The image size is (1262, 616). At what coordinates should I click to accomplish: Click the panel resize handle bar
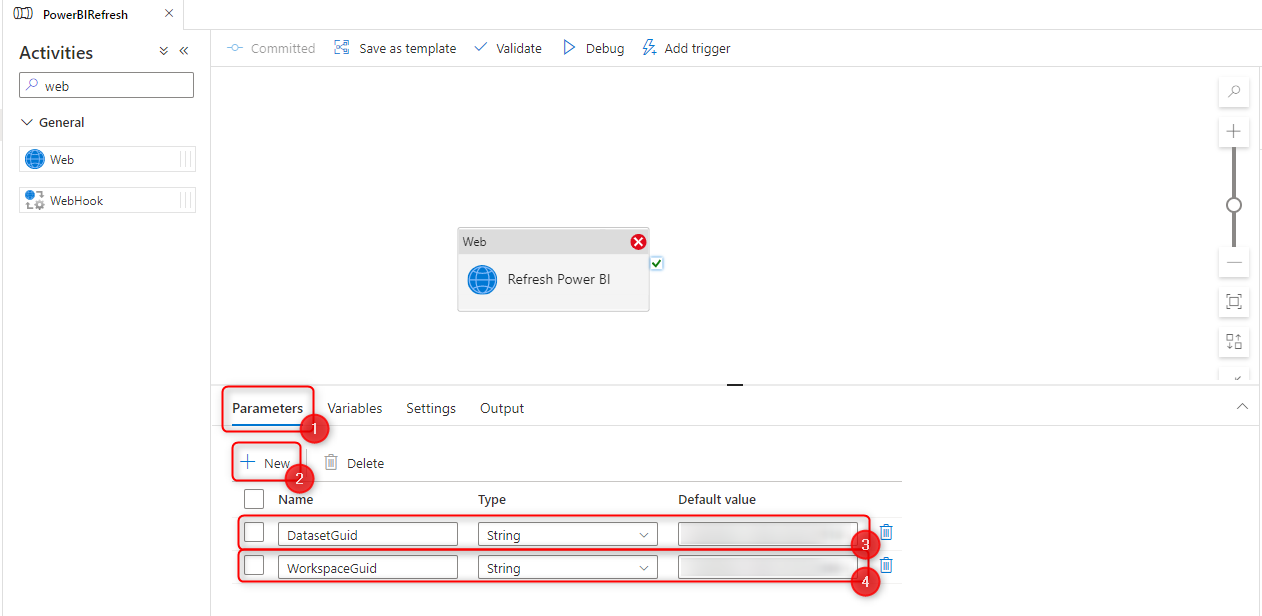(x=735, y=384)
